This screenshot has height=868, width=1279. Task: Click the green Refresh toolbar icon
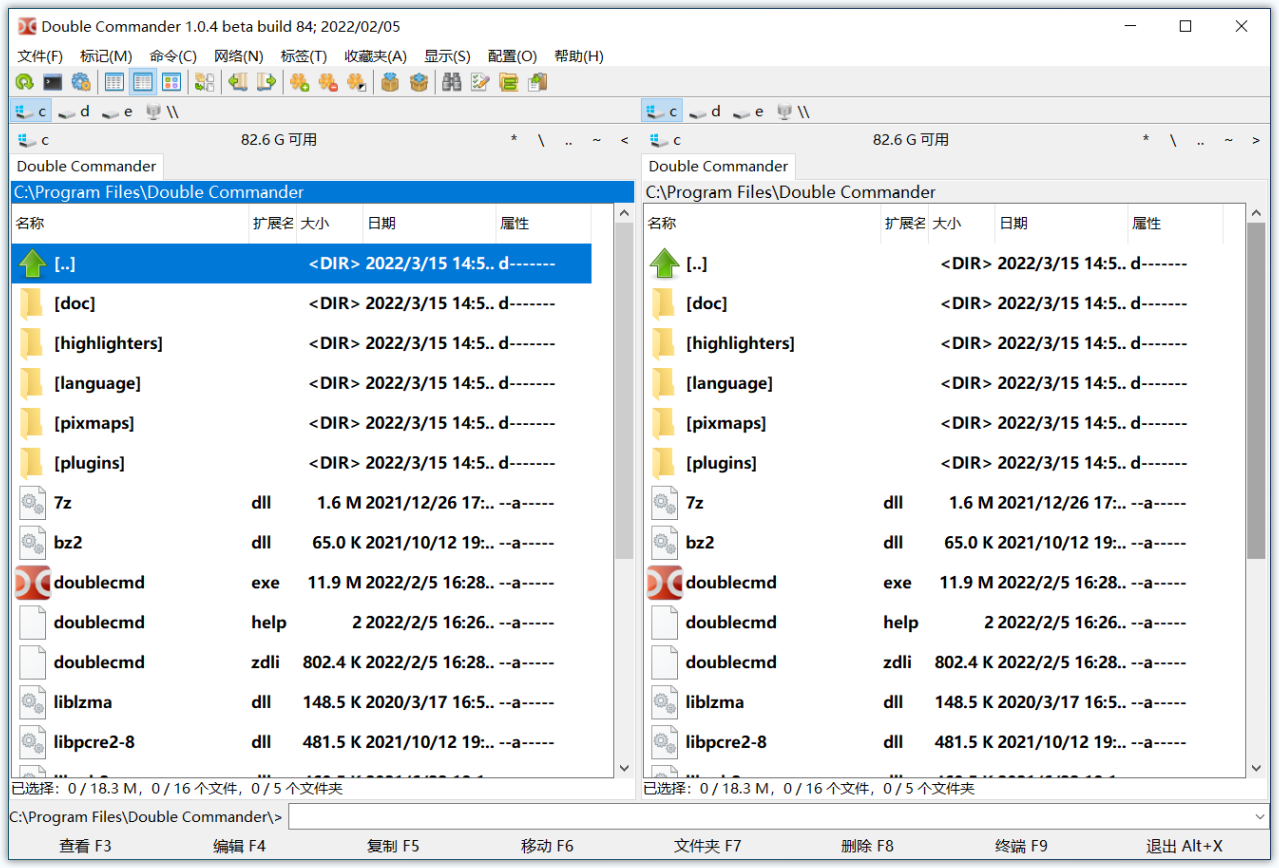(24, 82)
